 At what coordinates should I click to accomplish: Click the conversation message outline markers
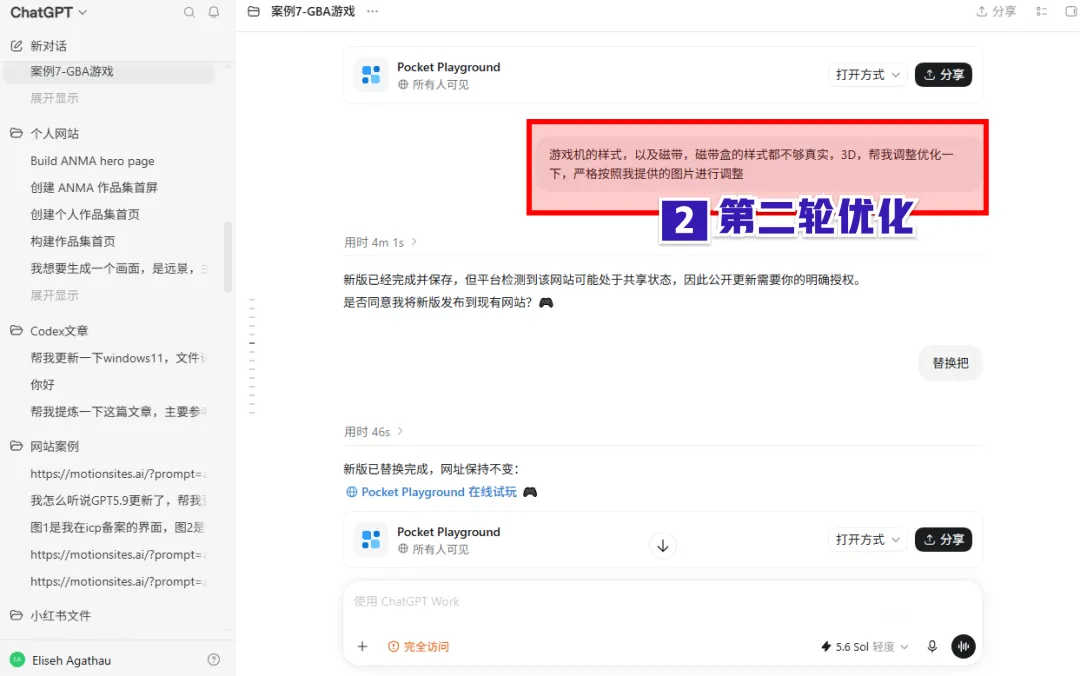pyautogui.click(x=252, y=356)
